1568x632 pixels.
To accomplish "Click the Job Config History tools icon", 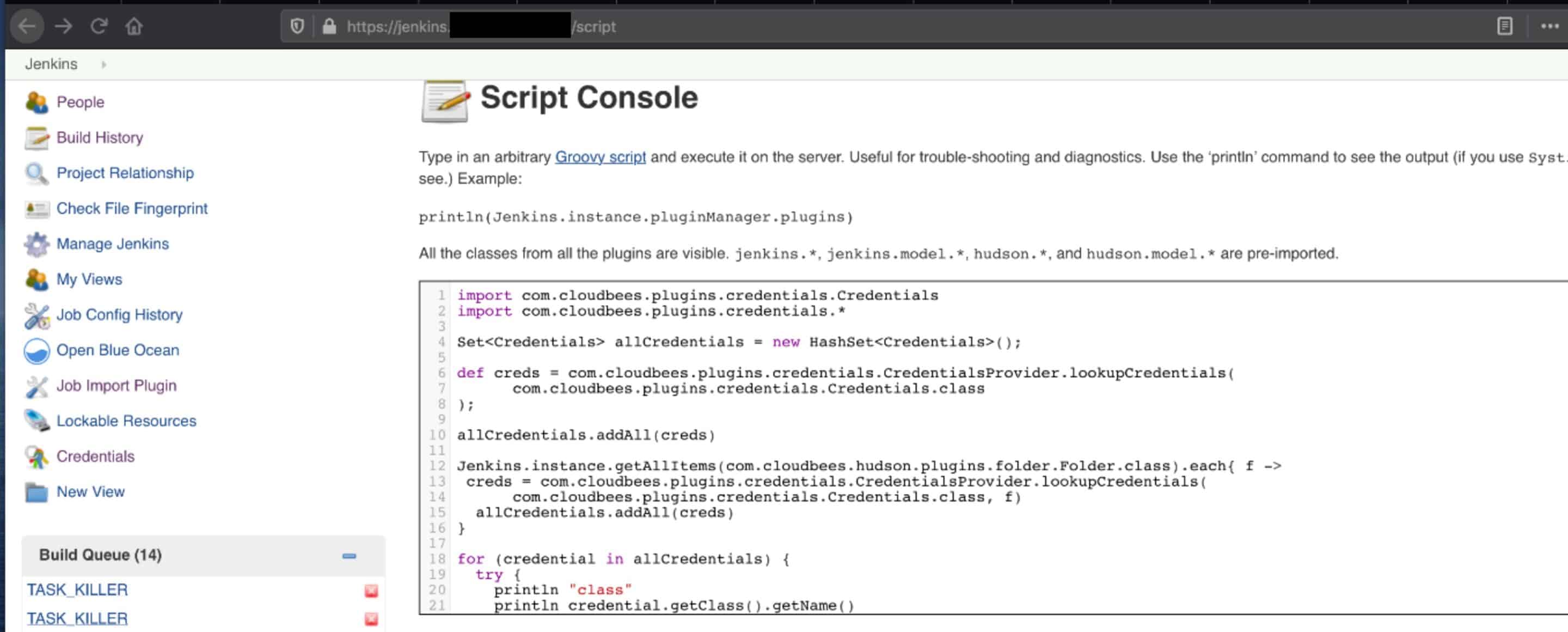I will point(36,315).
